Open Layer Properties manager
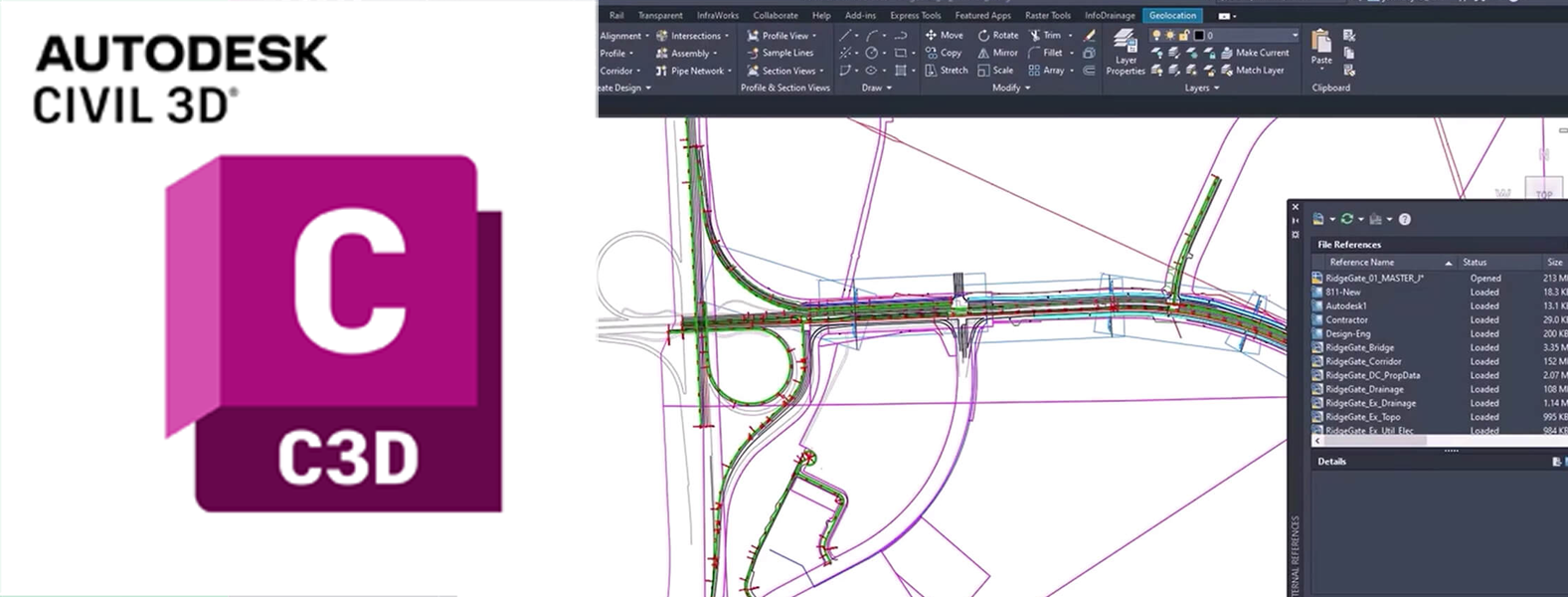Screen dimensions: 1568x597 [x=1126, y=53]
